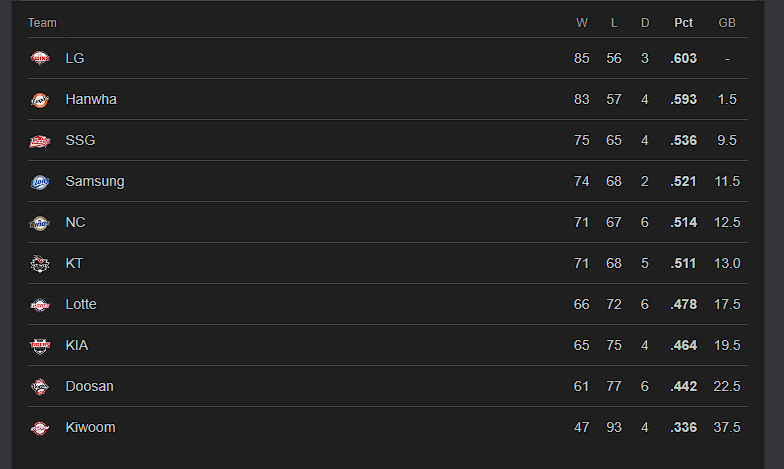The height and width of the screenshot is (469, 784).
Task: Click the SSG team logo icon
Action: 39,141
